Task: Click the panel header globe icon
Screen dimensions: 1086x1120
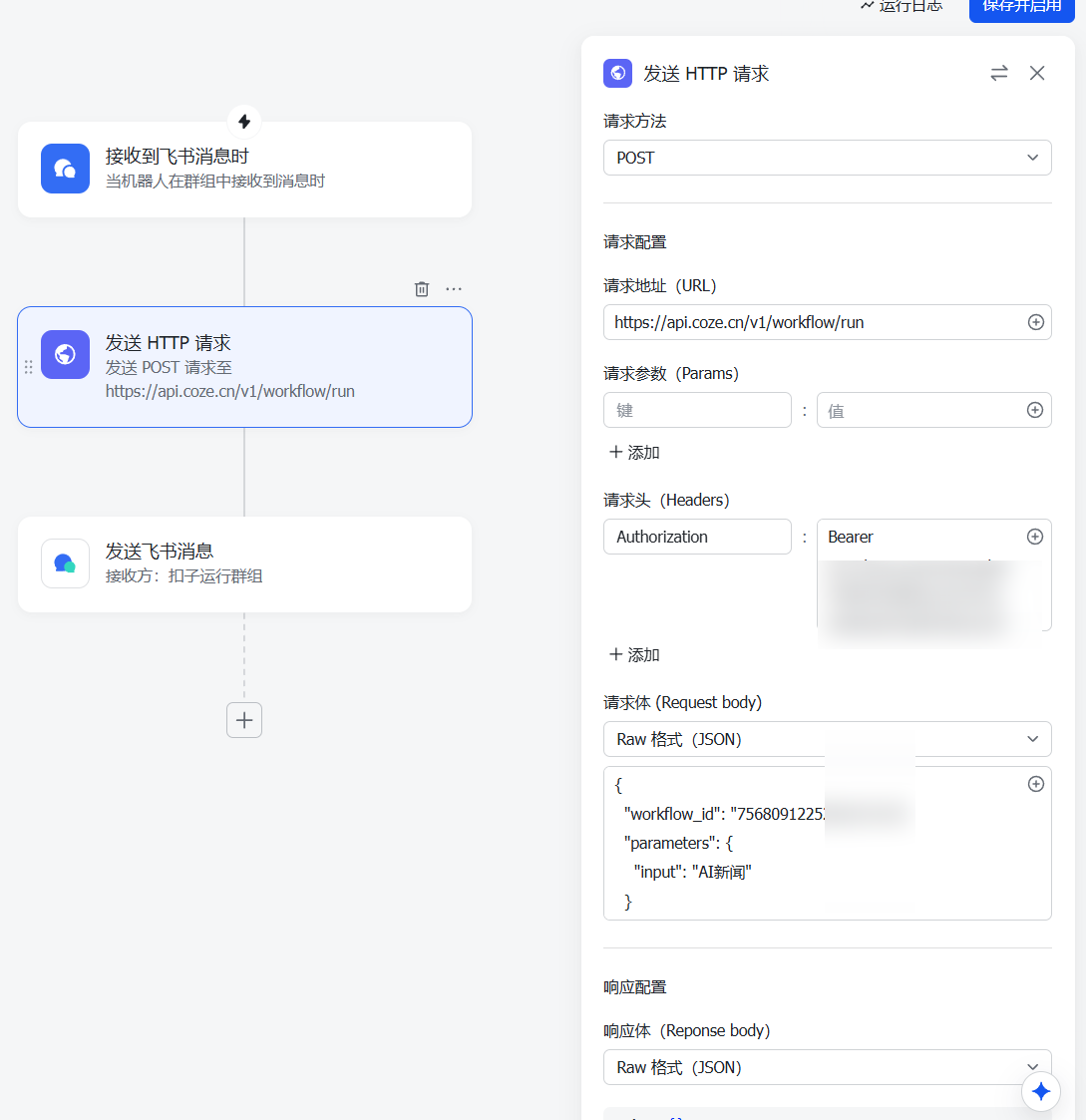Action: point(617,73)
